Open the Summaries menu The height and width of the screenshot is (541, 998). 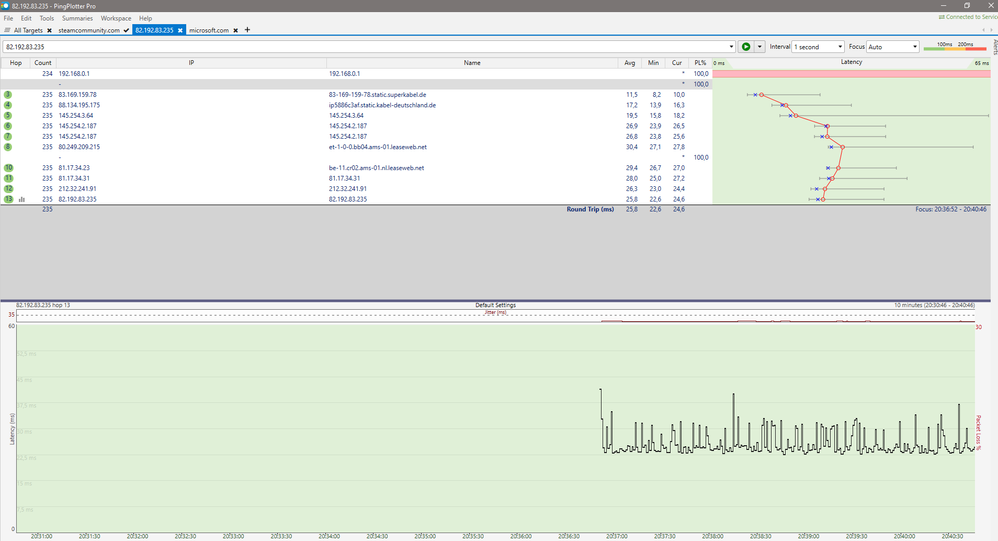[78, 18]
